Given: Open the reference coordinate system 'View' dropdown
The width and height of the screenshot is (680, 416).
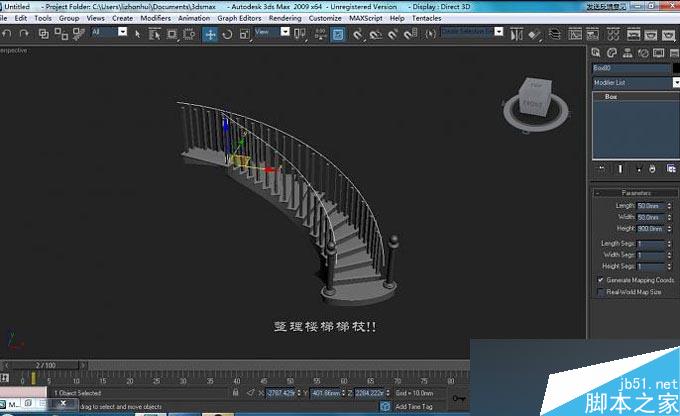Looking at the screenshot, I should tap(285, 32).
